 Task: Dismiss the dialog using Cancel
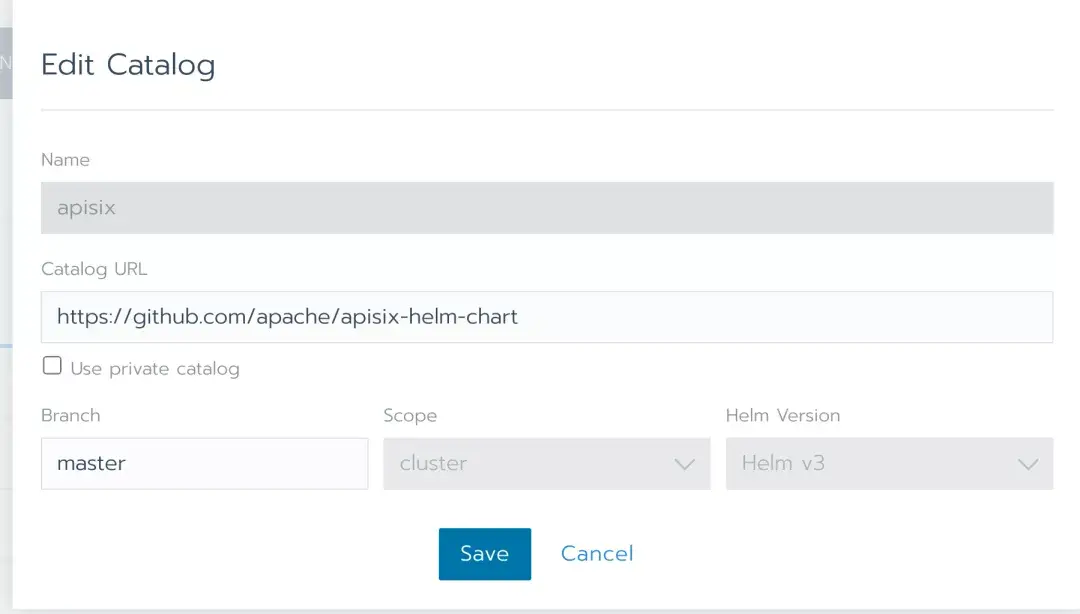pyautogui.click(x=596, y=553)
